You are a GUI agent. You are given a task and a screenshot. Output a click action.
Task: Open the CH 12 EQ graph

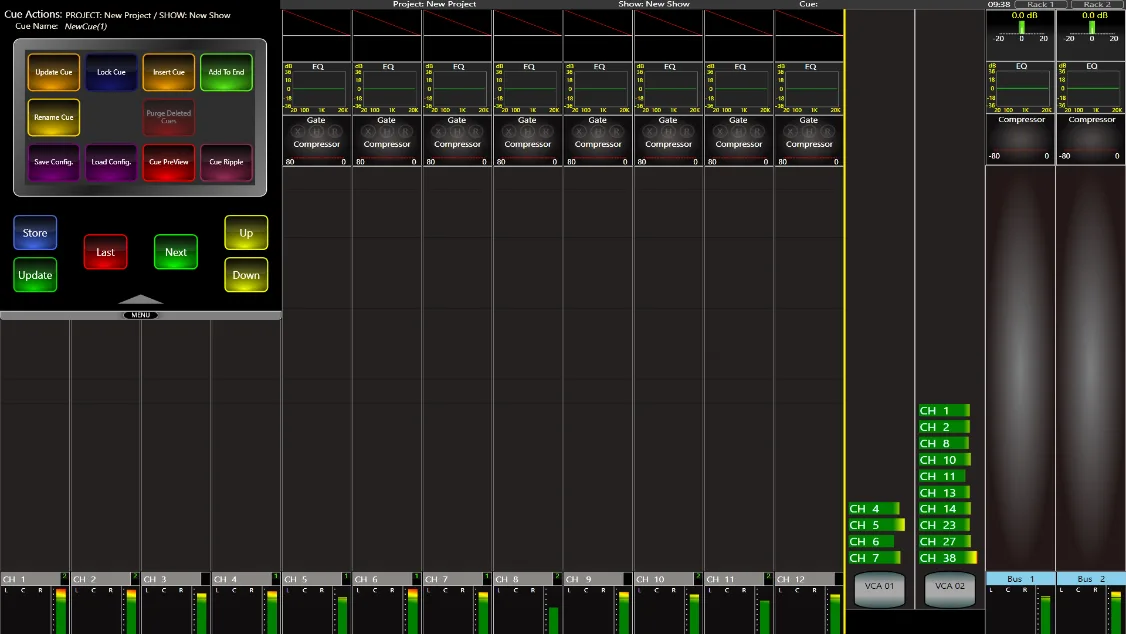coord(809,88)
